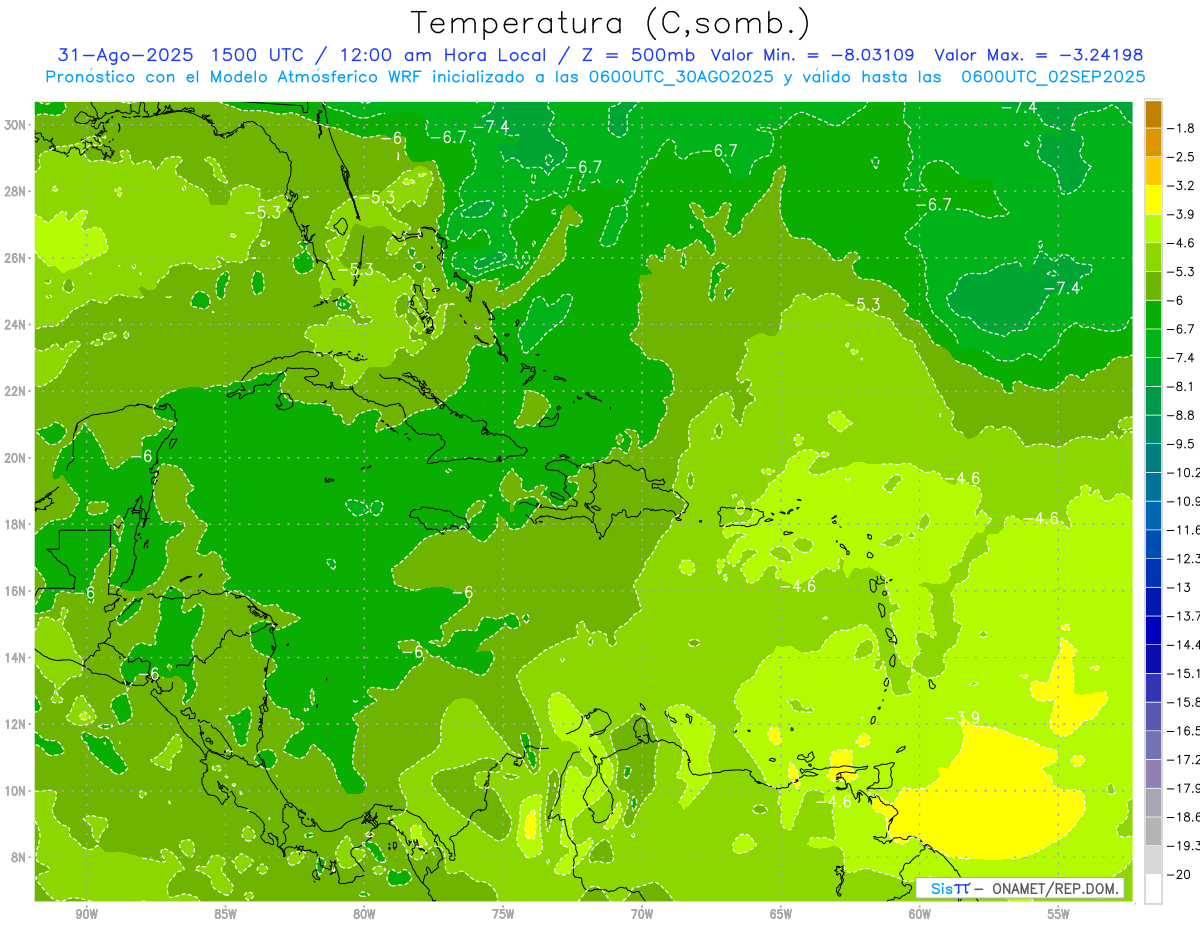Click the '0600UTC_02SEP2025' valid-until text
Screen dimensions: 1200x927
click(x=1053, y=77)
